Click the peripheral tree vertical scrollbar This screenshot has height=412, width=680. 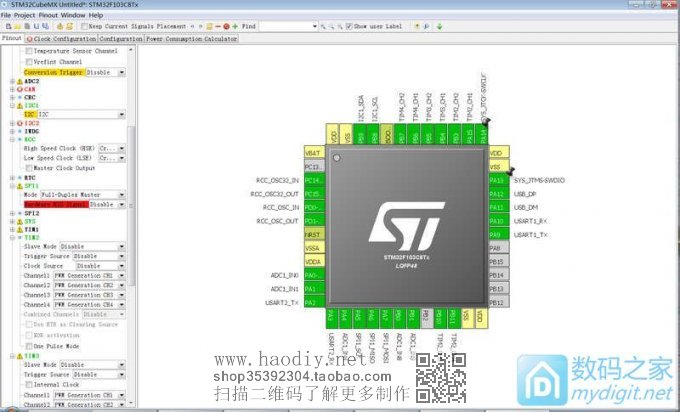click(132, 200)
